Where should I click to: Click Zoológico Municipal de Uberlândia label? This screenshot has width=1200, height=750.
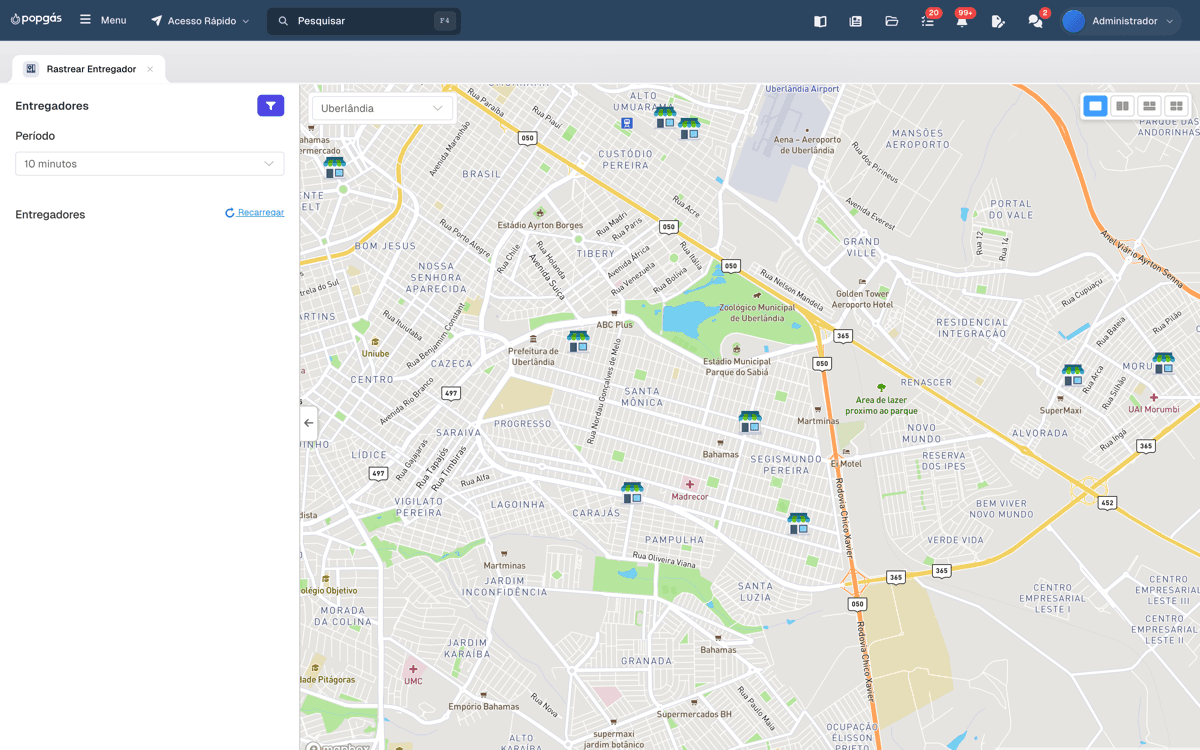click(x=757, y=312)
